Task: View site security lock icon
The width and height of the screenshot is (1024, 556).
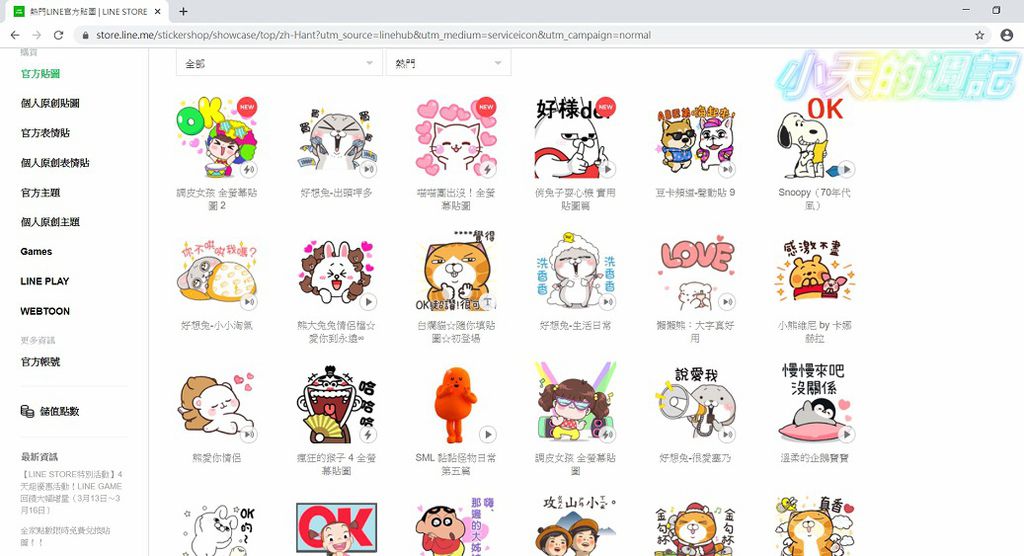Action: click(85, 35)
